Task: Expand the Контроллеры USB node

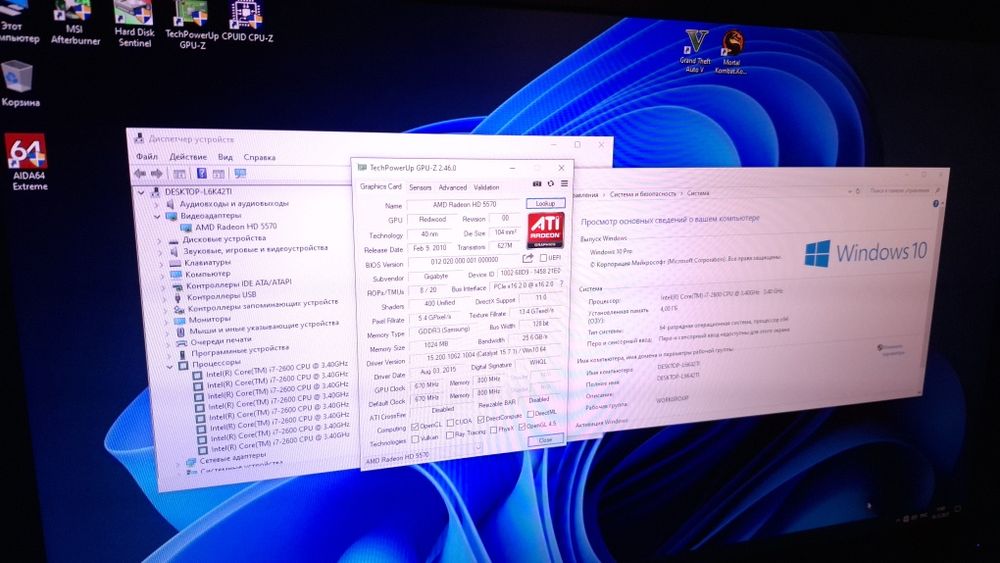Action: (163, 298)
